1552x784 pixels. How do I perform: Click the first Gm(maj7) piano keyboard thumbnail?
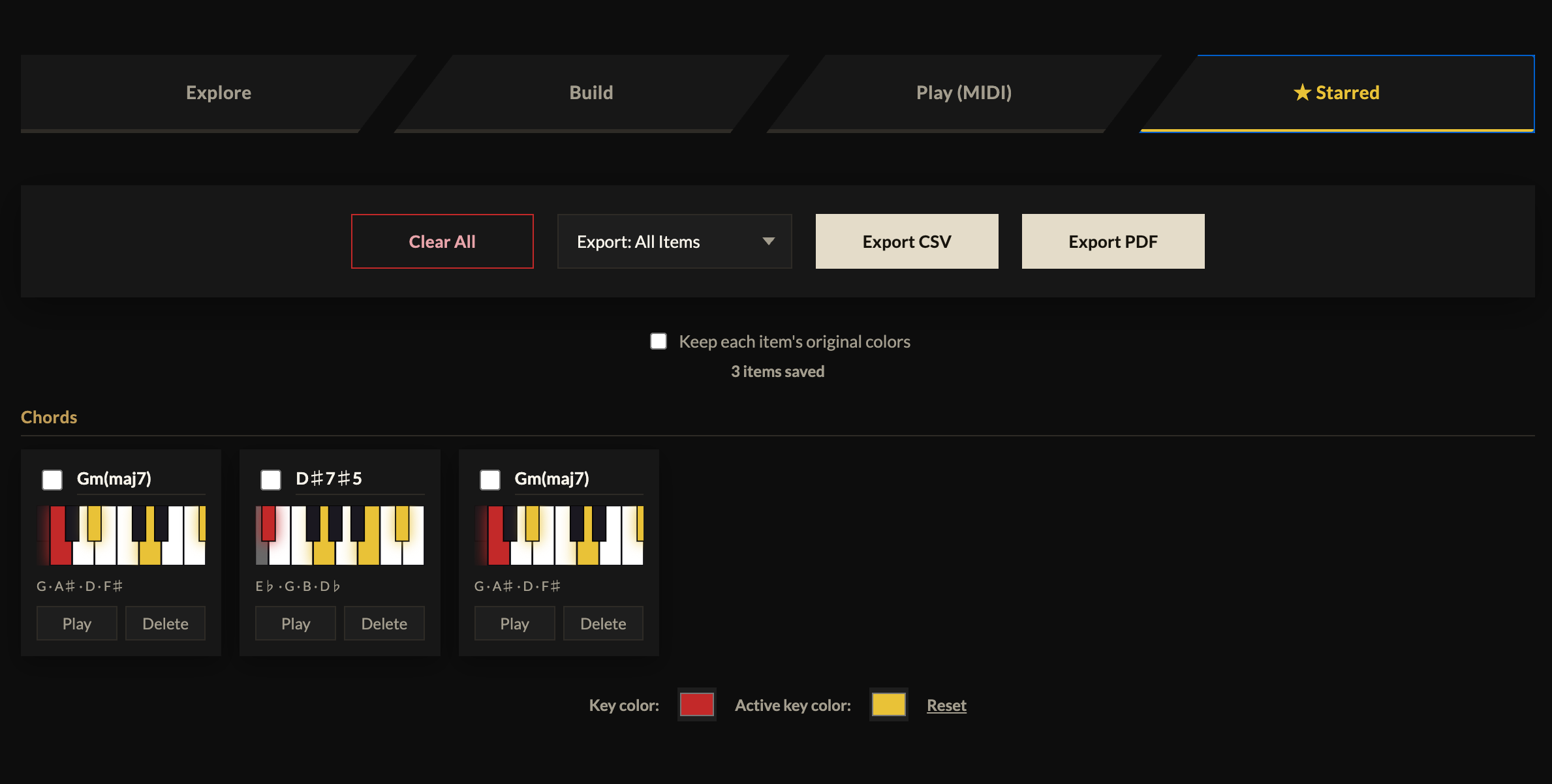tap(121, 535)
